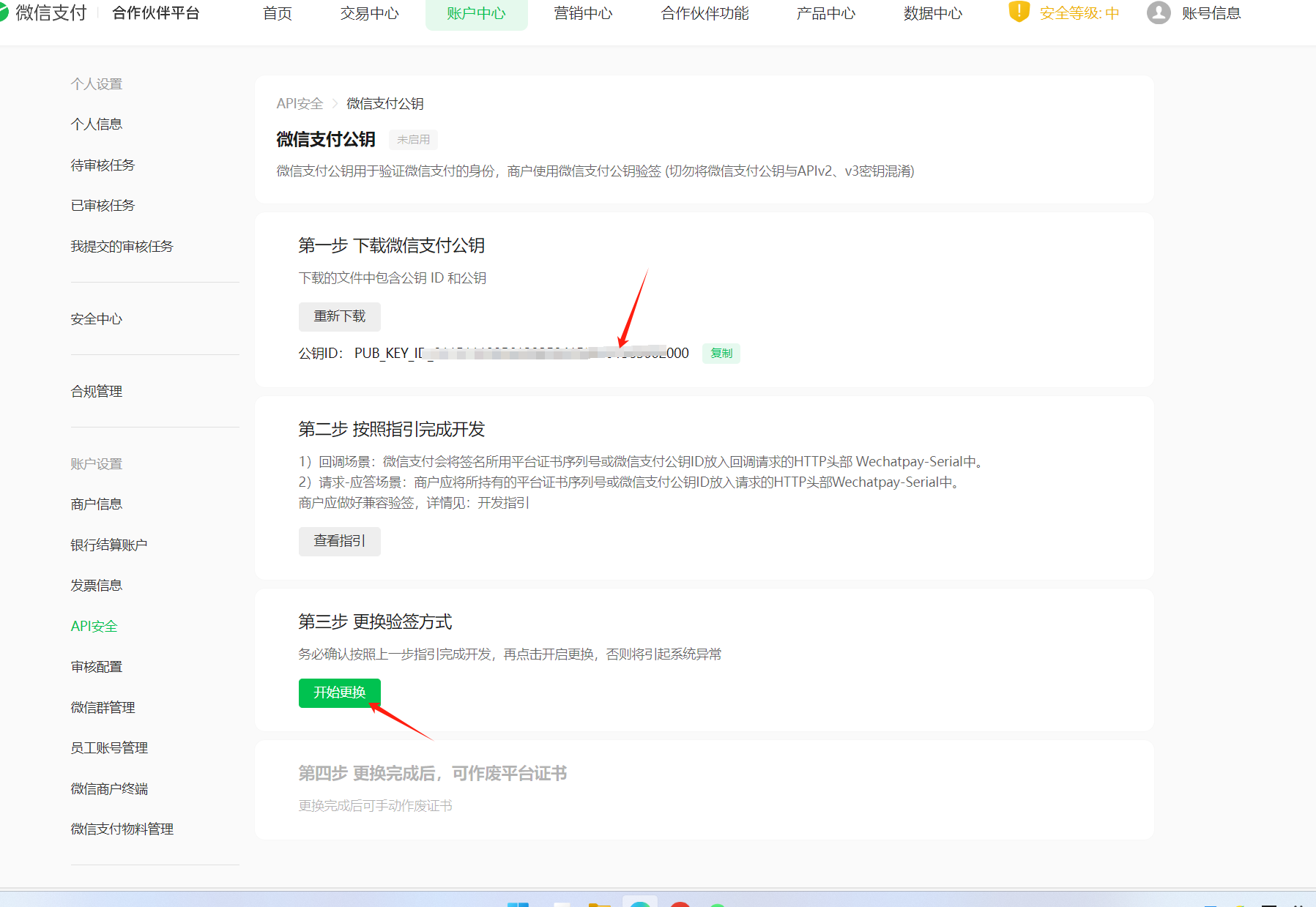The height and width of the screenshot is (907, 1316).
Task: Click the text 更换完成后可手动作废证书
Action: (376, 806)
